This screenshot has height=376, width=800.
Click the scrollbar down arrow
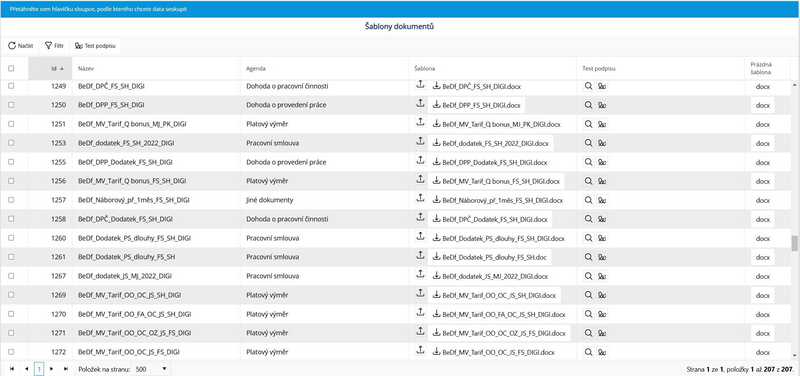[x=794, y=355]
